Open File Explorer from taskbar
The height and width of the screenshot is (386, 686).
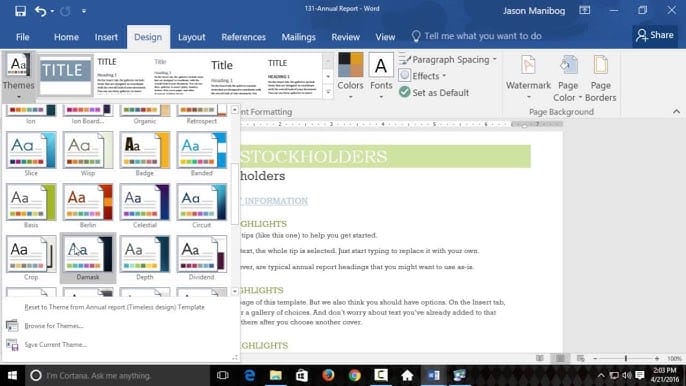coord(276,375)
